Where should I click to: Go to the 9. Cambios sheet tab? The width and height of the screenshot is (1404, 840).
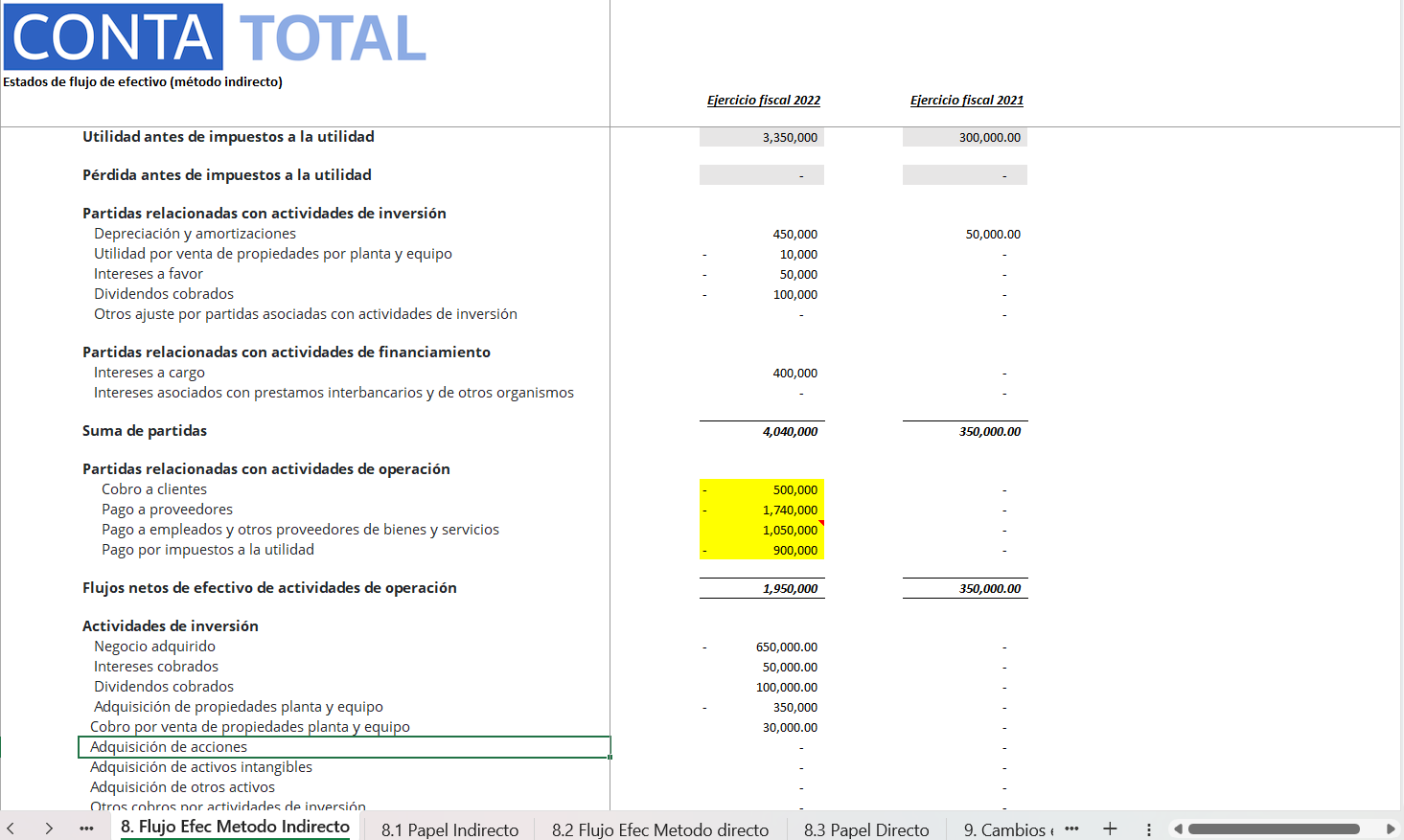pos(1004,829)
